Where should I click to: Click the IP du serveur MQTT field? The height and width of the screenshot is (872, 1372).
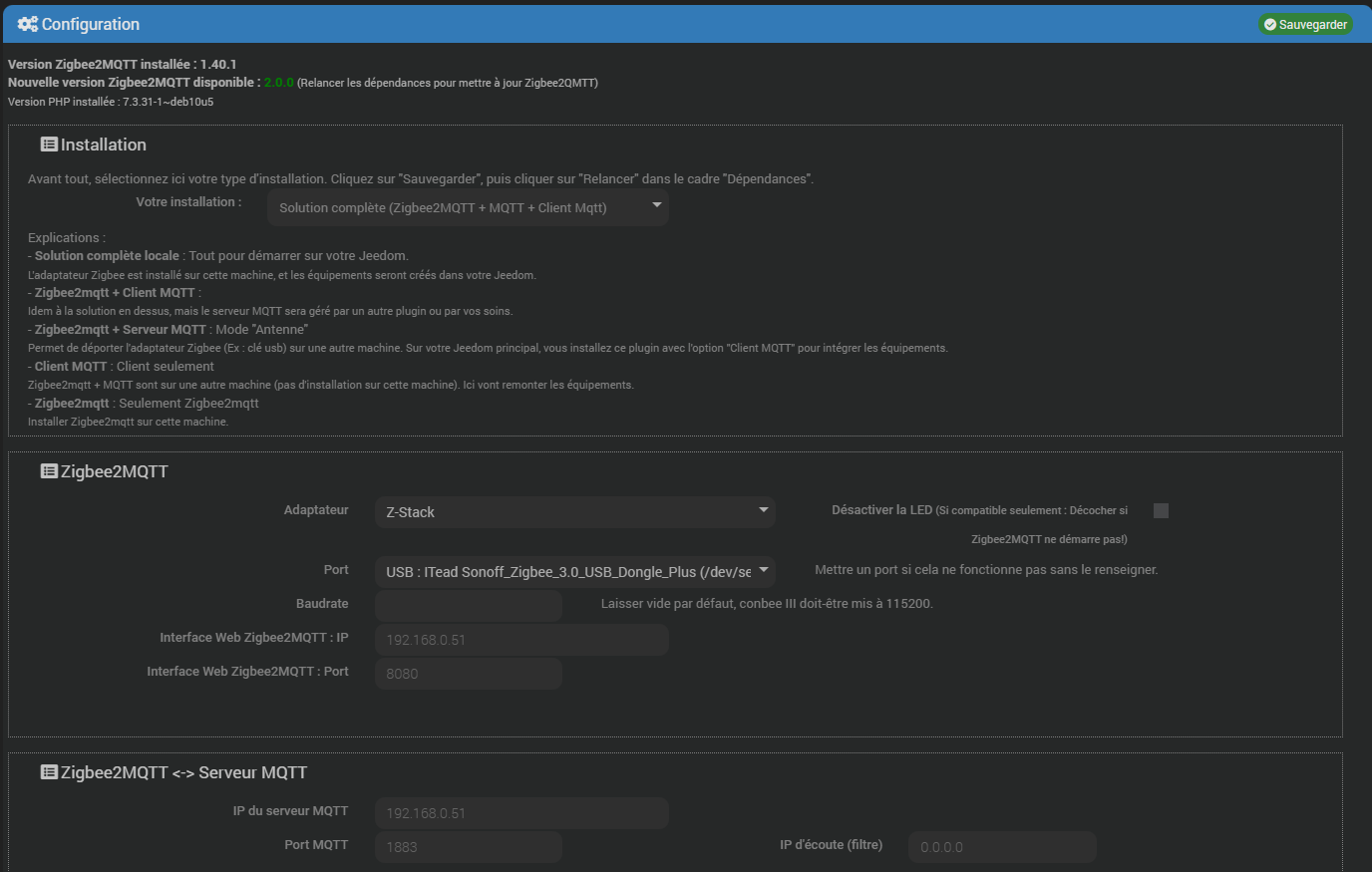pyautogui.click(x=521, y=813)
